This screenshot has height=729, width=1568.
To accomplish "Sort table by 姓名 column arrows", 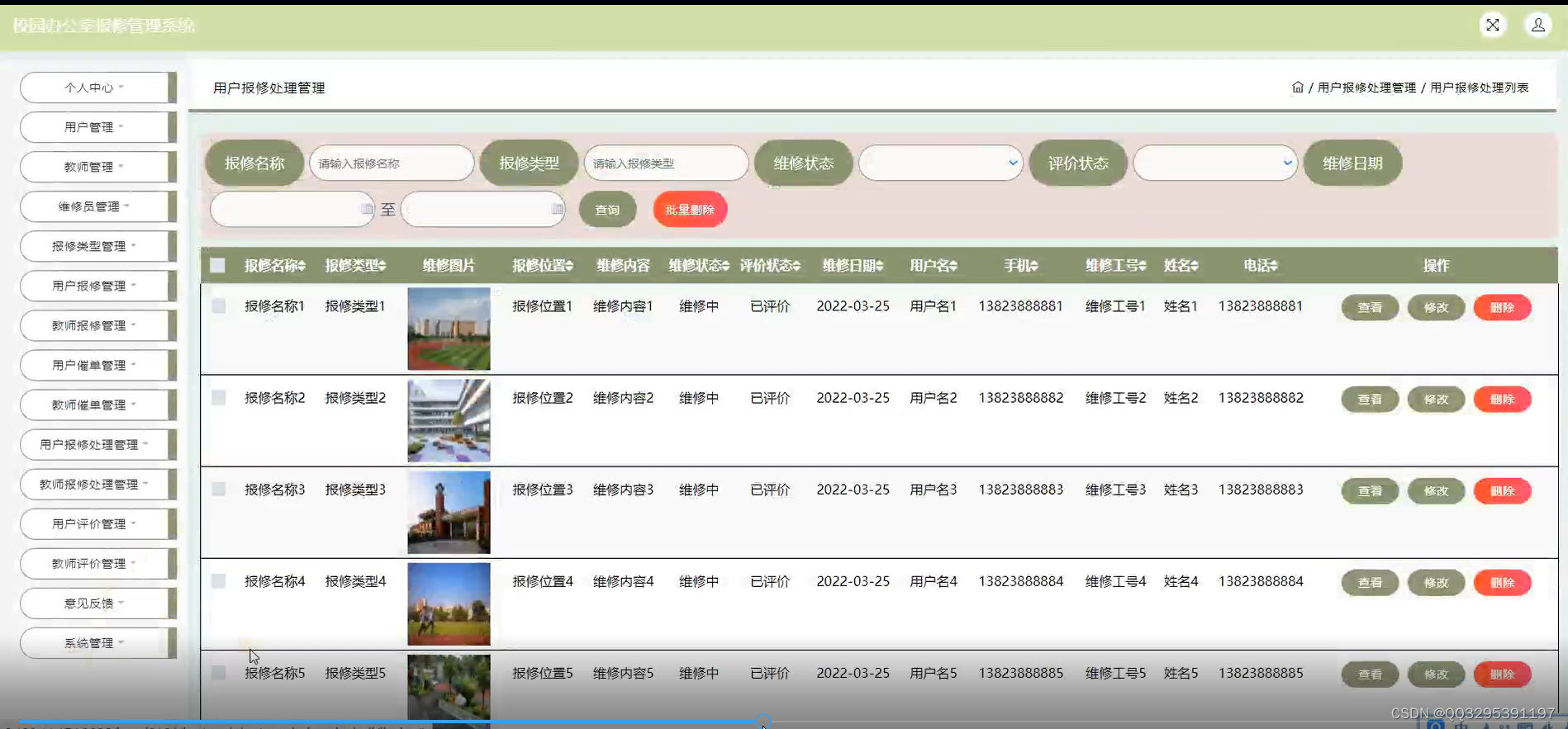I will pos(1195,266).
